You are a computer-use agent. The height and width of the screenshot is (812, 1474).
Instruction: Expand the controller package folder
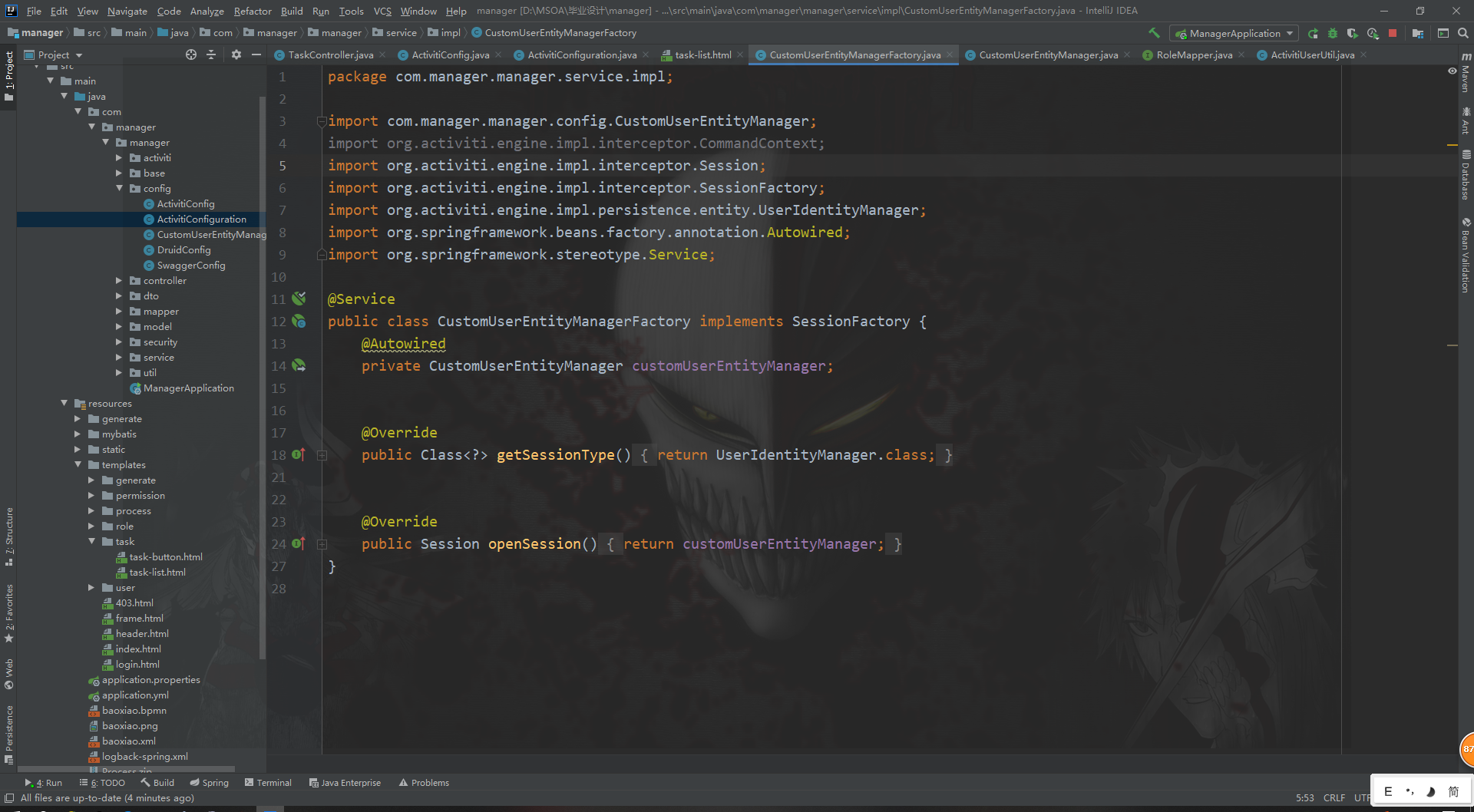pyautogui.click(x=119, y=280)
